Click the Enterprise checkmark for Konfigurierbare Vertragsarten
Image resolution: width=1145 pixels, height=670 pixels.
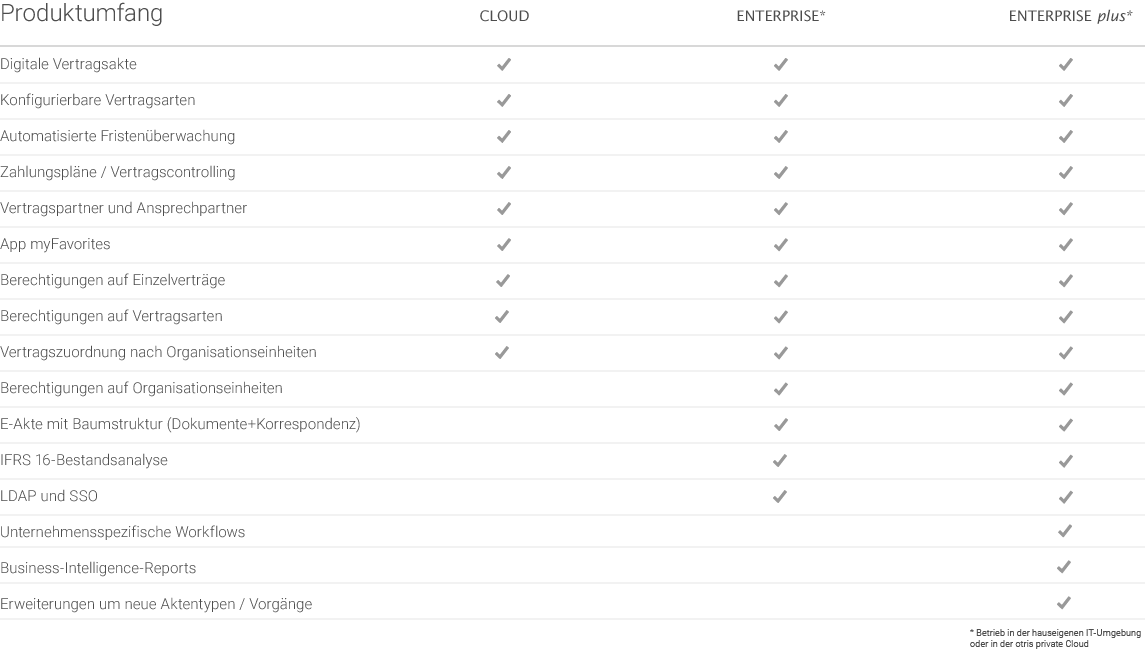(x=781, y=100)
